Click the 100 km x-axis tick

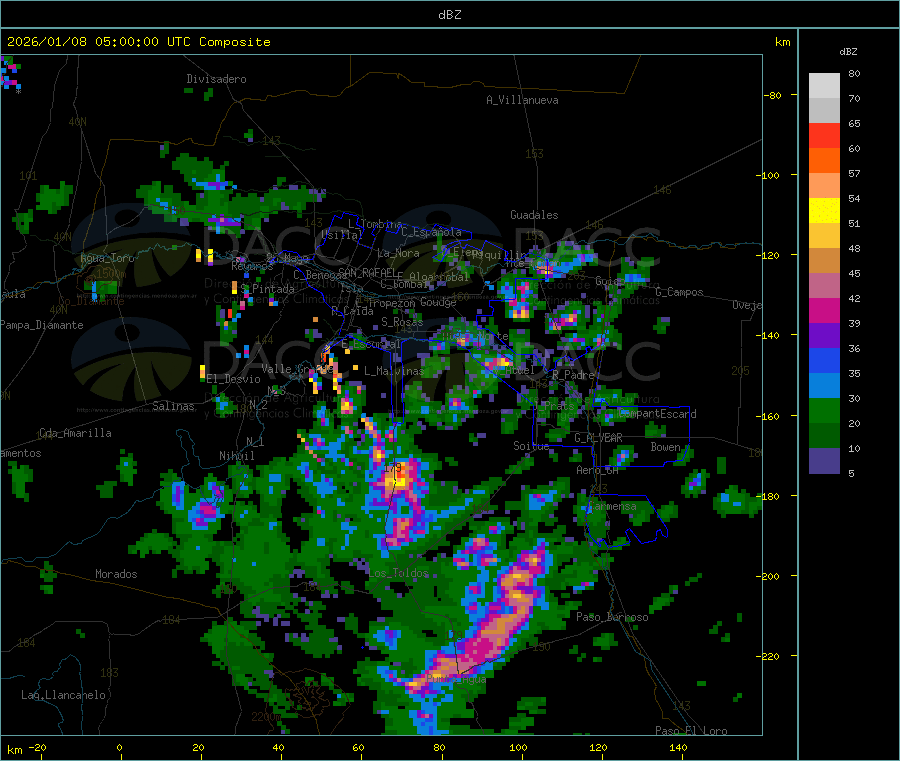518,747
